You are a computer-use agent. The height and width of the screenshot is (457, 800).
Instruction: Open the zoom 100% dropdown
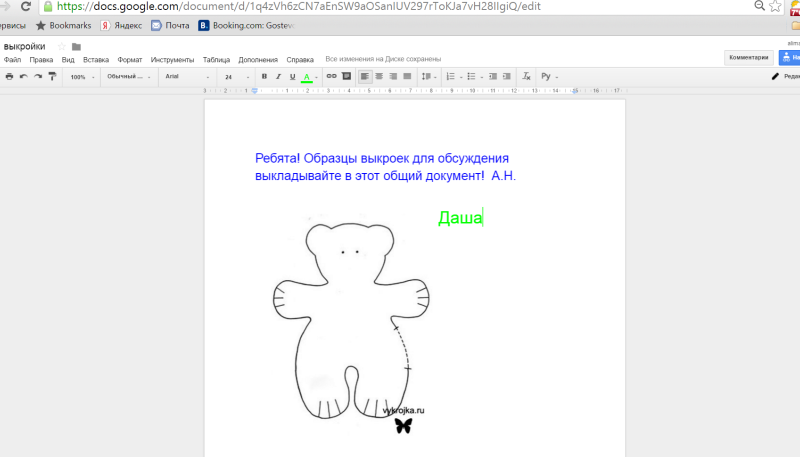81,76
